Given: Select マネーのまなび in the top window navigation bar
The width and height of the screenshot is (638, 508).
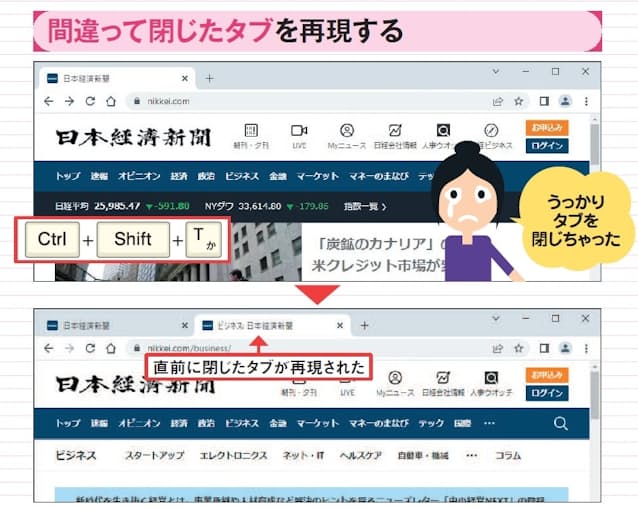Looking at the screenshot, I should tap(379, 176).
